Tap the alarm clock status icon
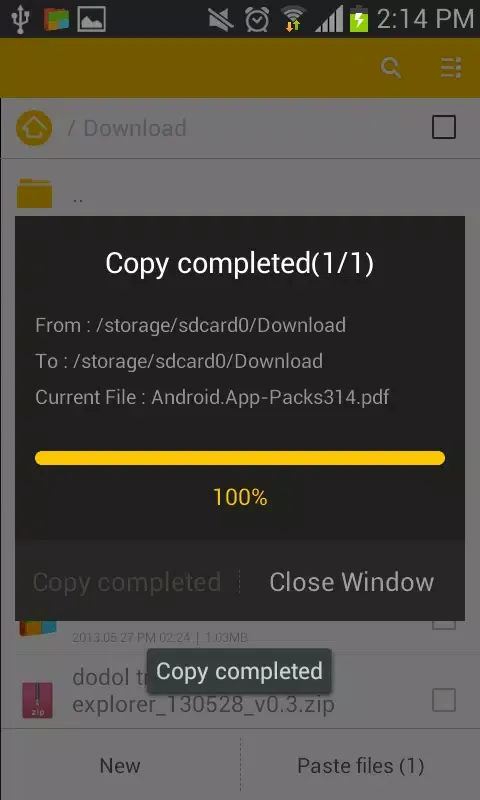 (257, 19)
